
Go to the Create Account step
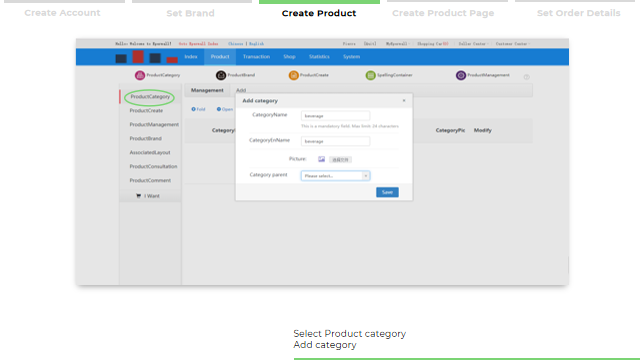(x=62, y=13)
